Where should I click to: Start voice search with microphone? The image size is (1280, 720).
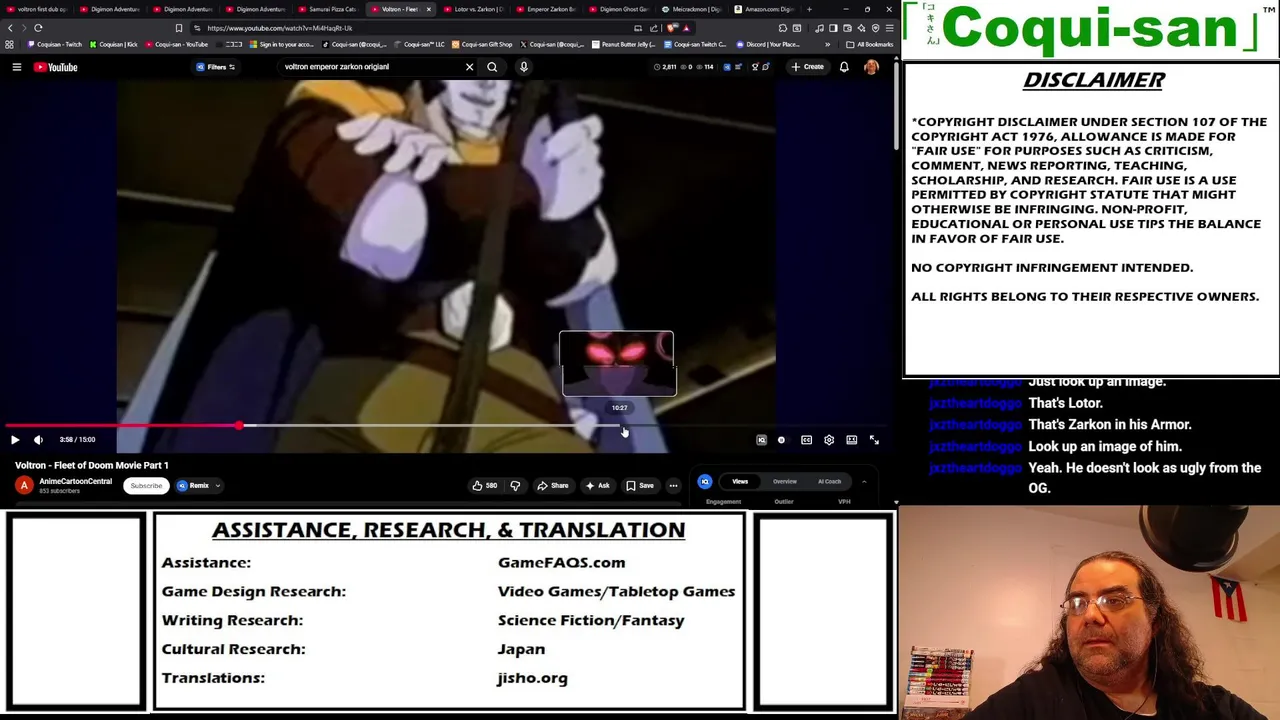pos(523,67)
